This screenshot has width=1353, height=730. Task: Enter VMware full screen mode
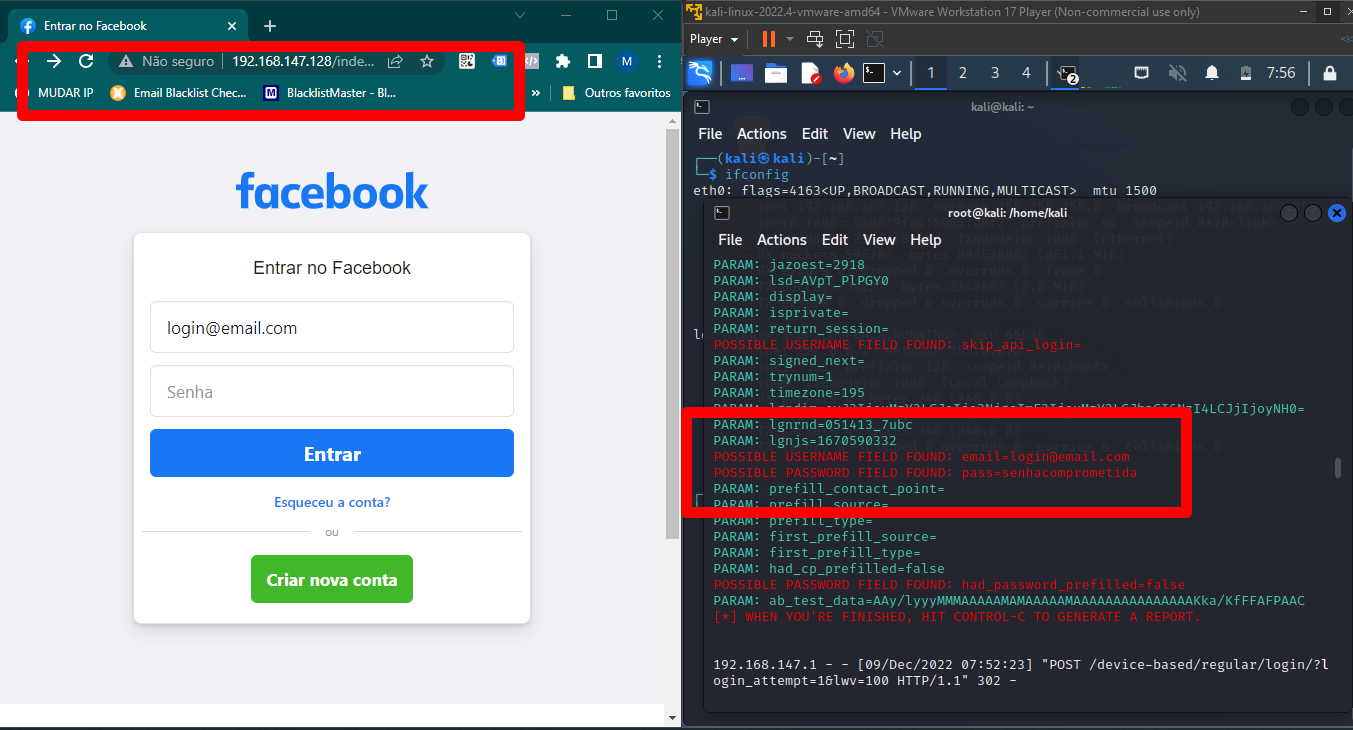(x=845, y=39)
